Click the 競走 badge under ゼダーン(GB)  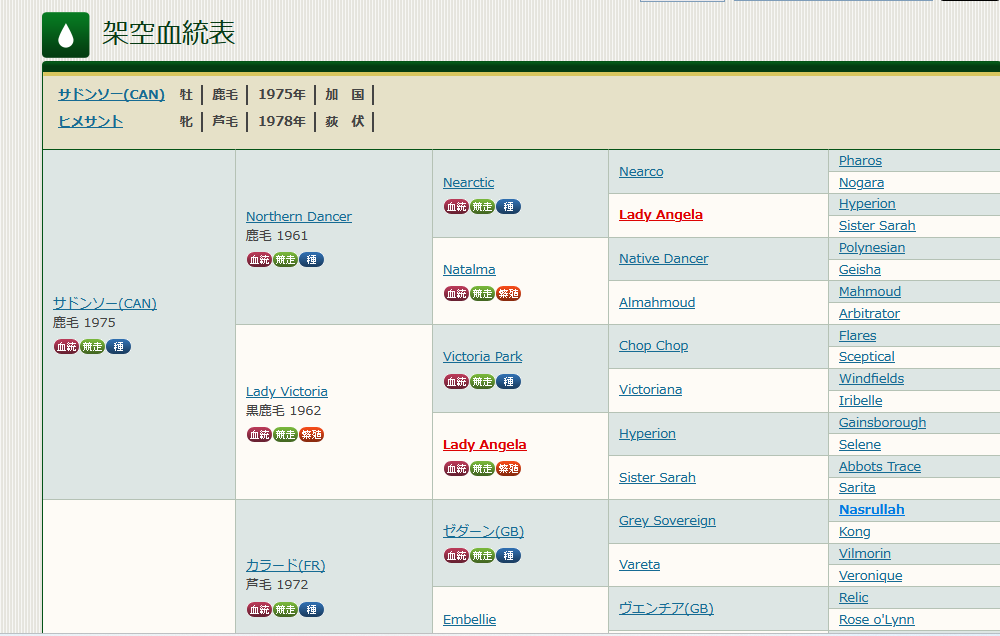(x=482, y=556)
